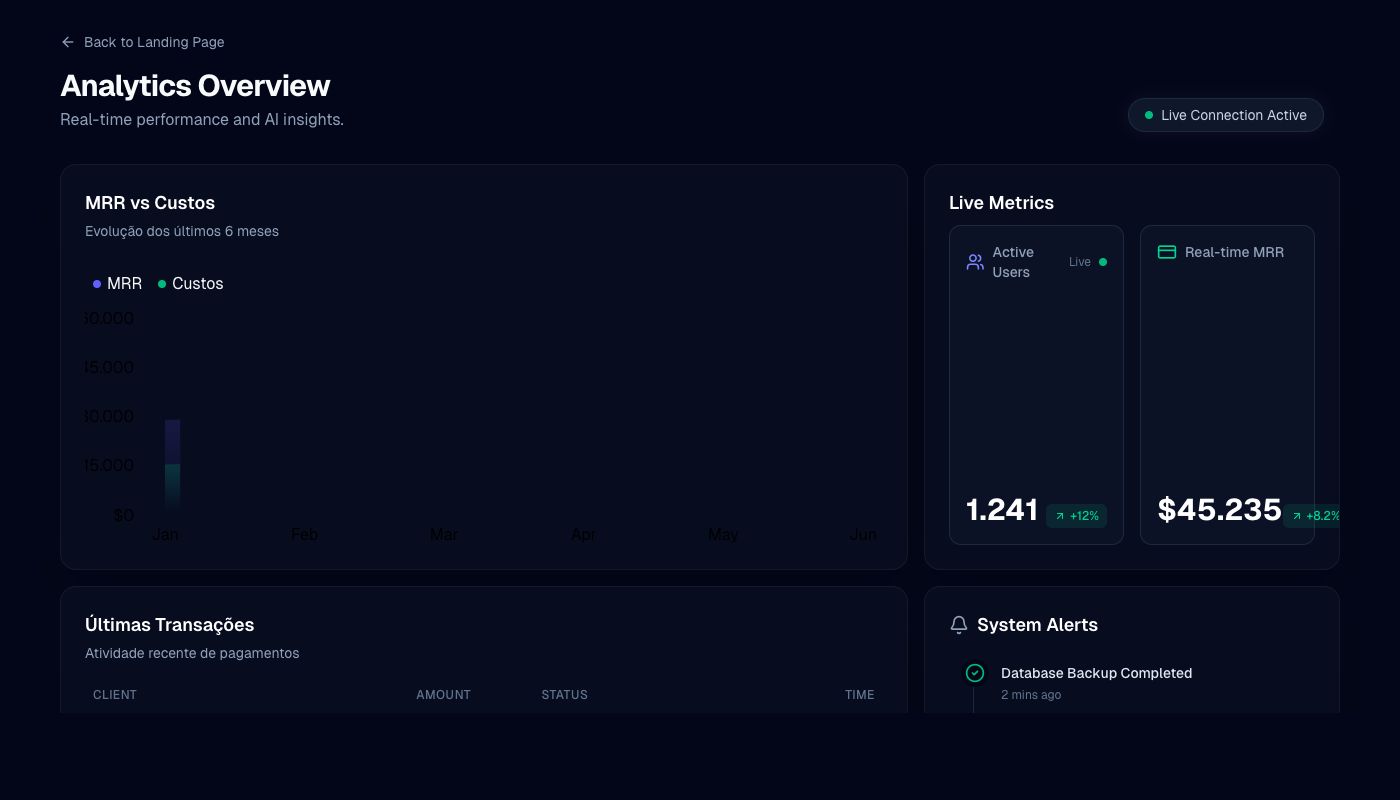Click the CLIENT column header
The height and width of the screenshot is (800, 1400).
click(x=115, y=695)
